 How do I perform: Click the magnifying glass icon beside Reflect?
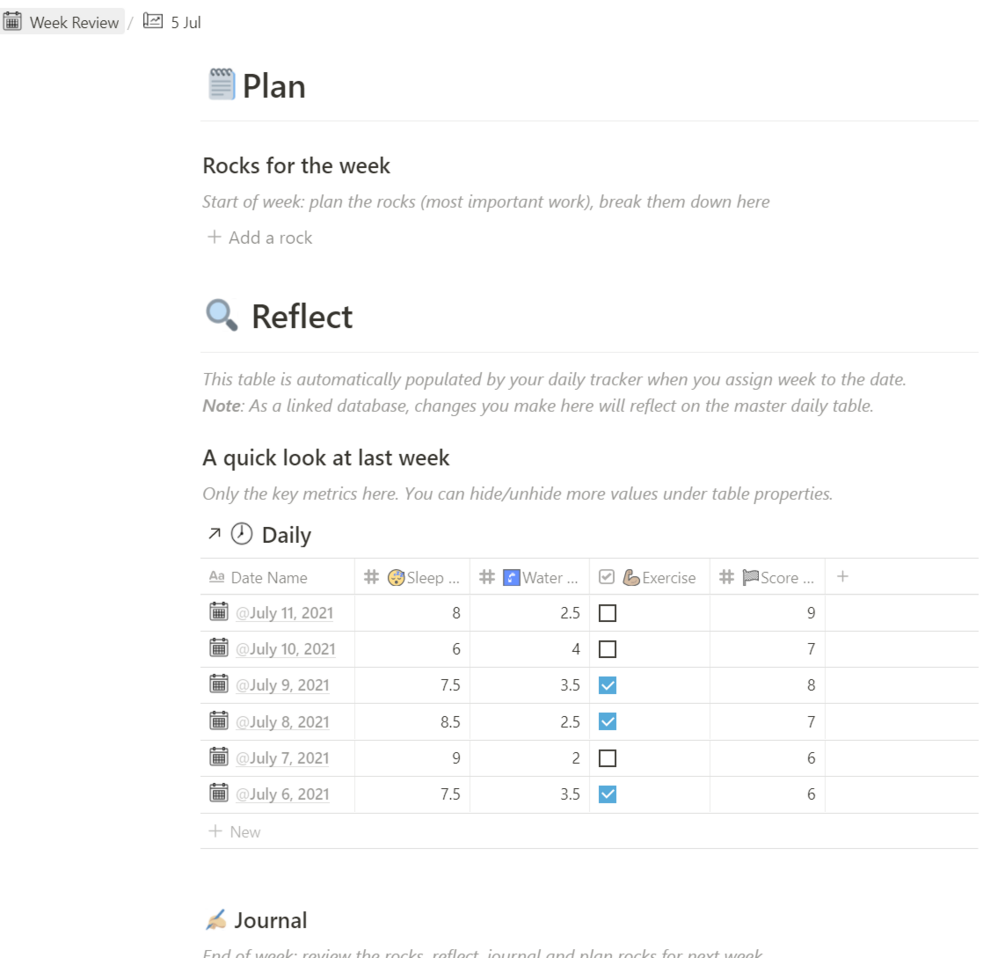tap(222, 316)
